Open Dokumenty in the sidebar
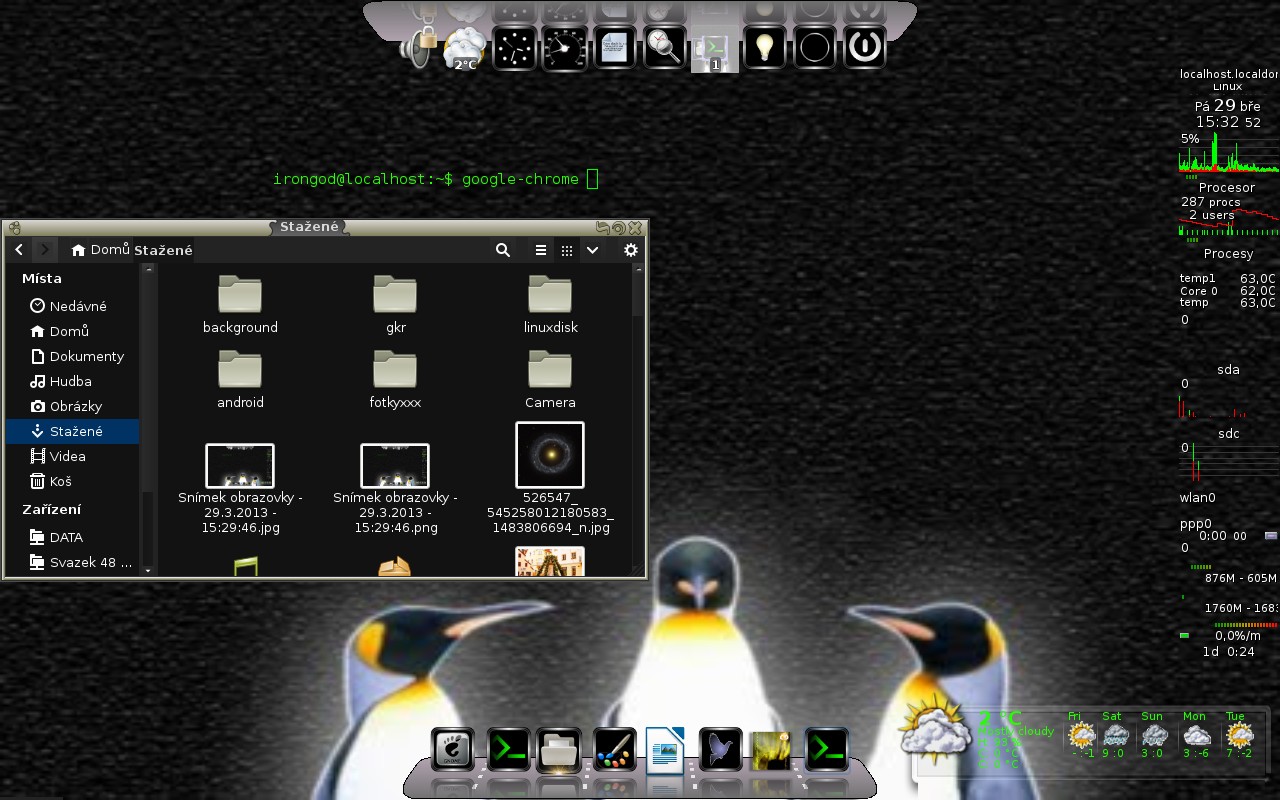This screenshot has width=1280, height=800. click(x=72, y=356)
